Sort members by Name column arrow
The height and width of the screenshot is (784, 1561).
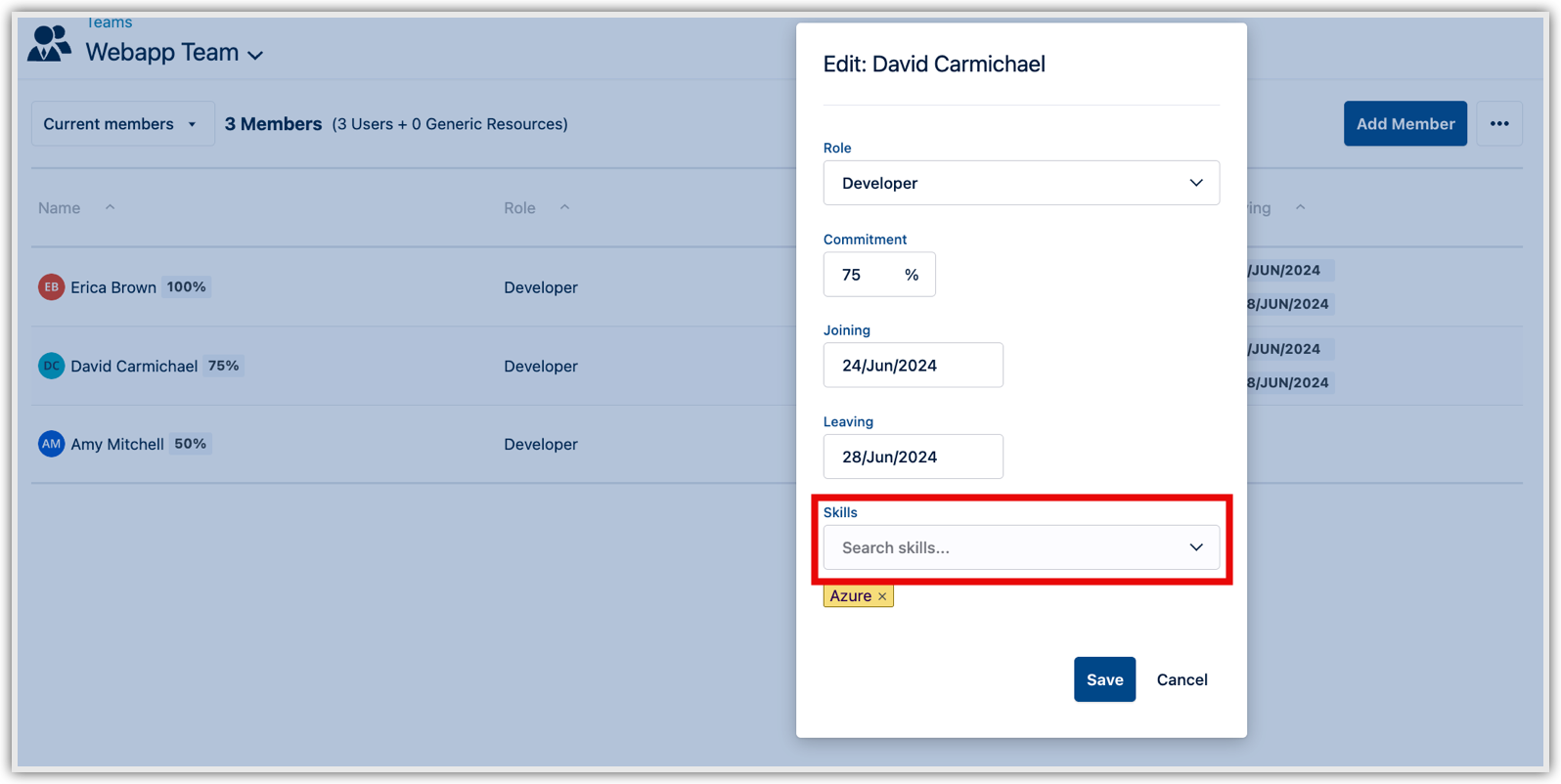tap(111, 207)
